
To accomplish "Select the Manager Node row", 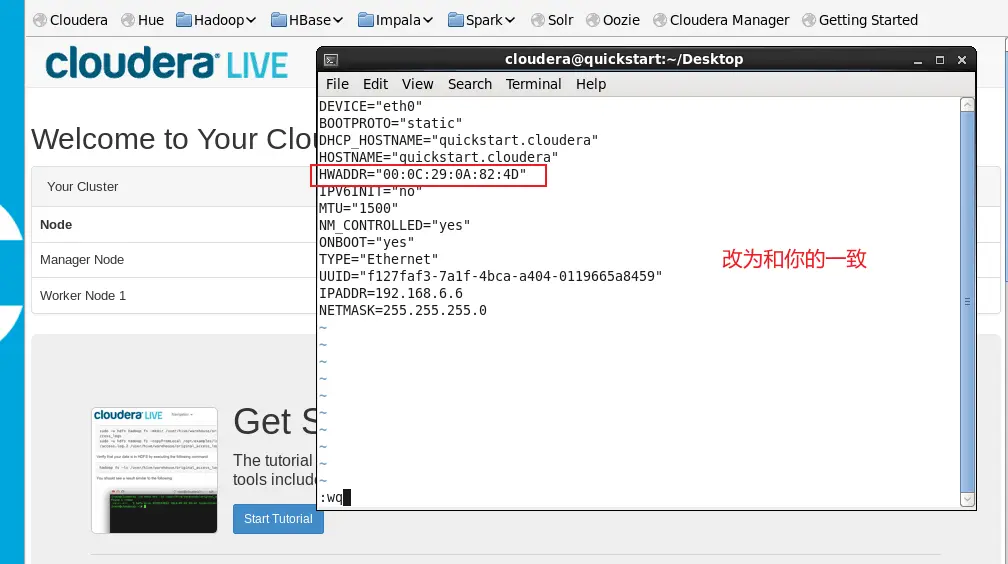I will (x=174, y=260).
